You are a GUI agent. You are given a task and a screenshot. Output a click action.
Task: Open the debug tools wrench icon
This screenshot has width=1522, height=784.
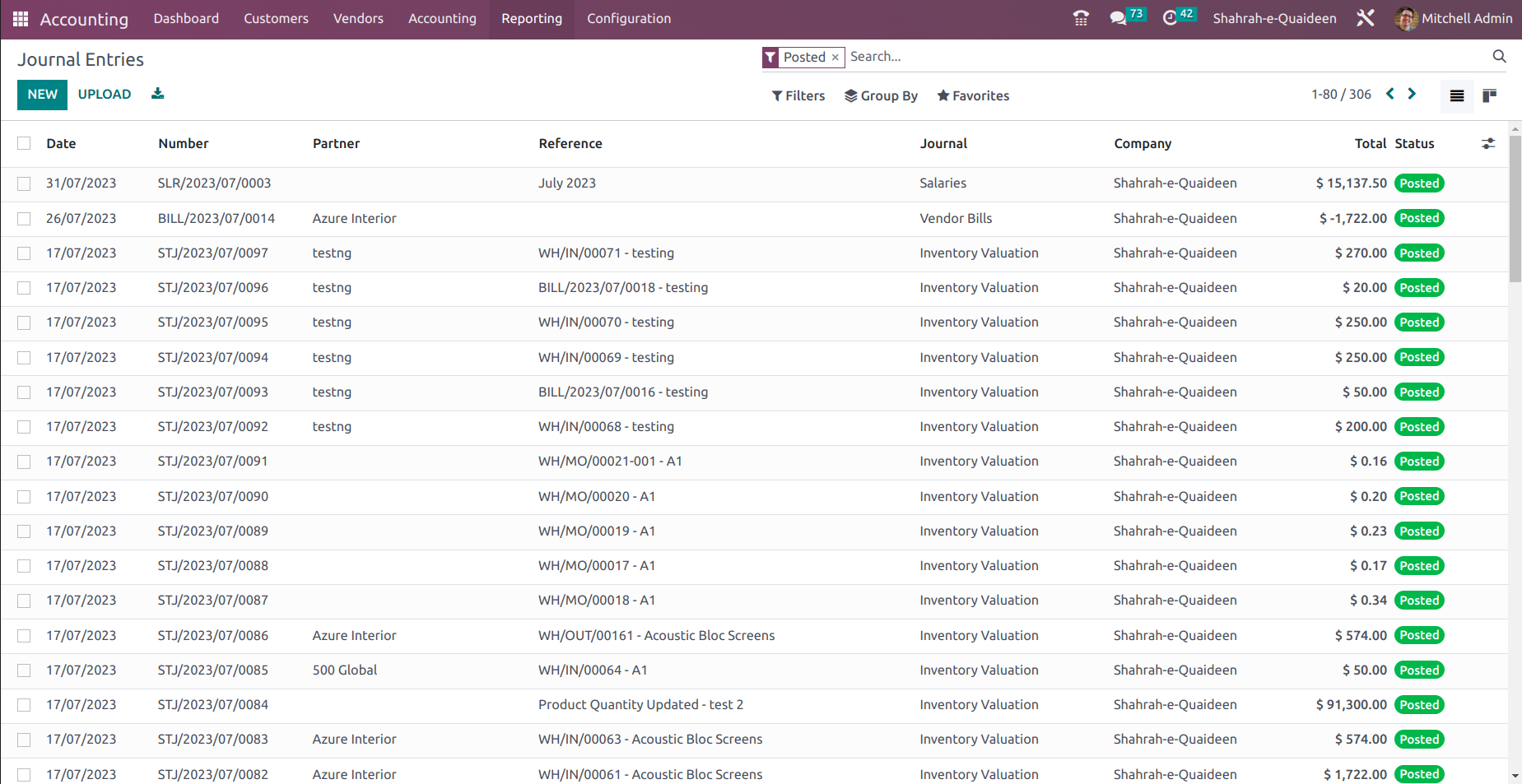pos(1365,18)
